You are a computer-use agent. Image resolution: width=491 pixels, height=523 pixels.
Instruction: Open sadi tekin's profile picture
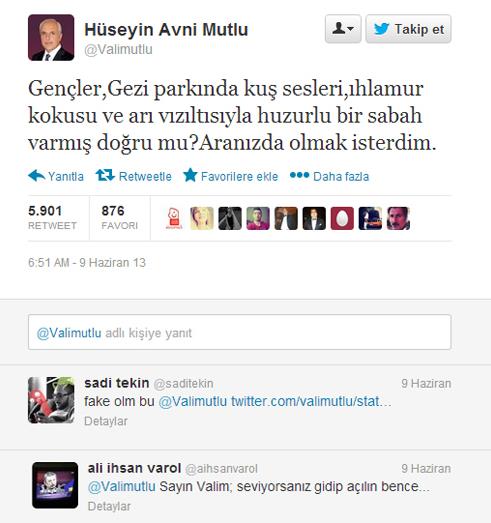[x=51, y=400]
